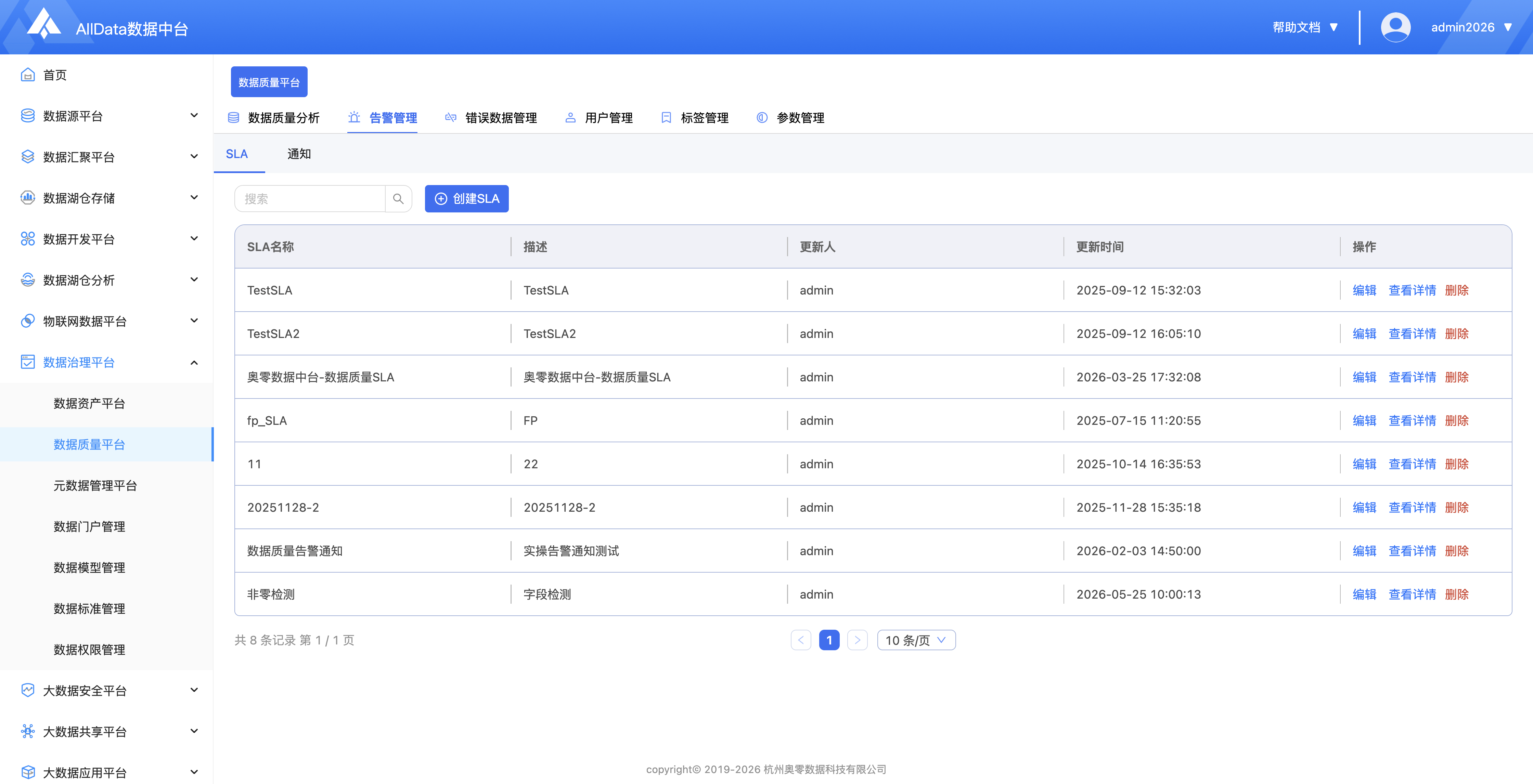The height and width of the screenshot is (784, 1533).
Task: Click the 搜索 search input field
Action: (310, 199)
